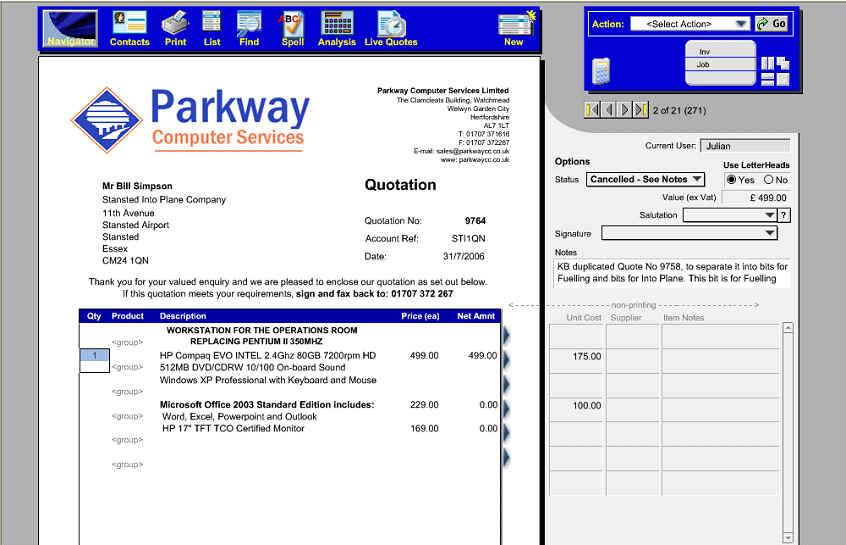The height and width of the screenshot is (545, 846).
Task: Click the Notes text field
Action: [672, 273]
